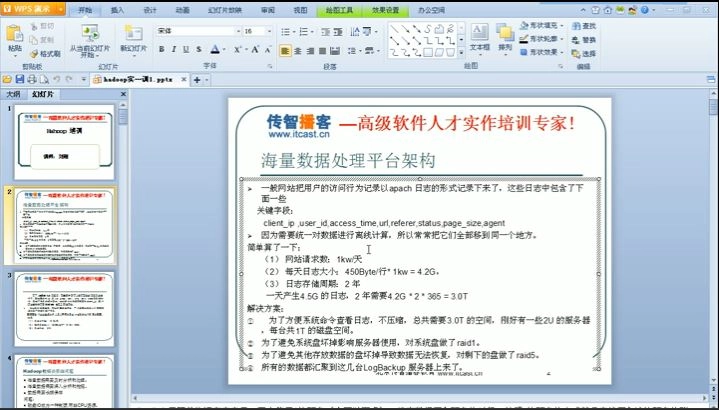This screenshot has width=719, height=410.
Task: Toggle center alignment paragraph button
Action: pos(298,50)
